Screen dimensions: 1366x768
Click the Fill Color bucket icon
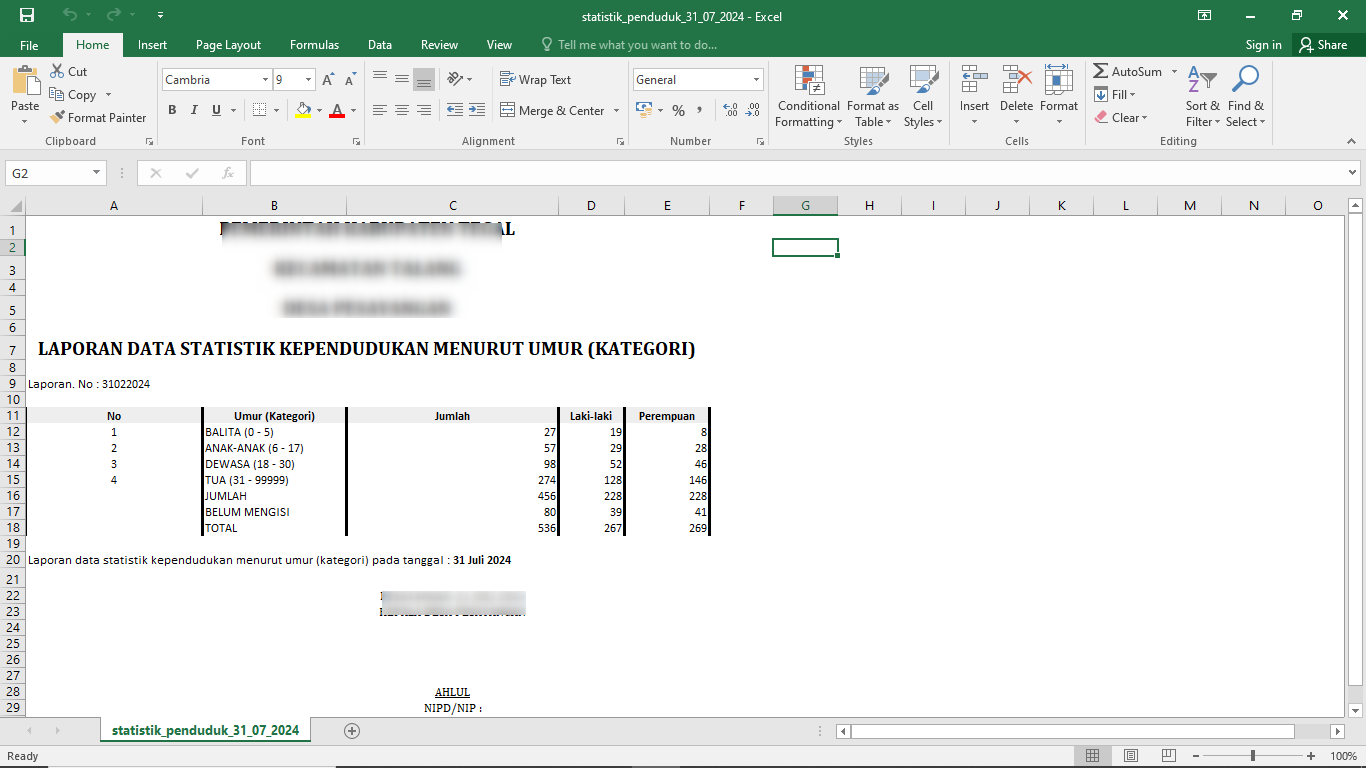pyautogui.click(x=304, y=110)
